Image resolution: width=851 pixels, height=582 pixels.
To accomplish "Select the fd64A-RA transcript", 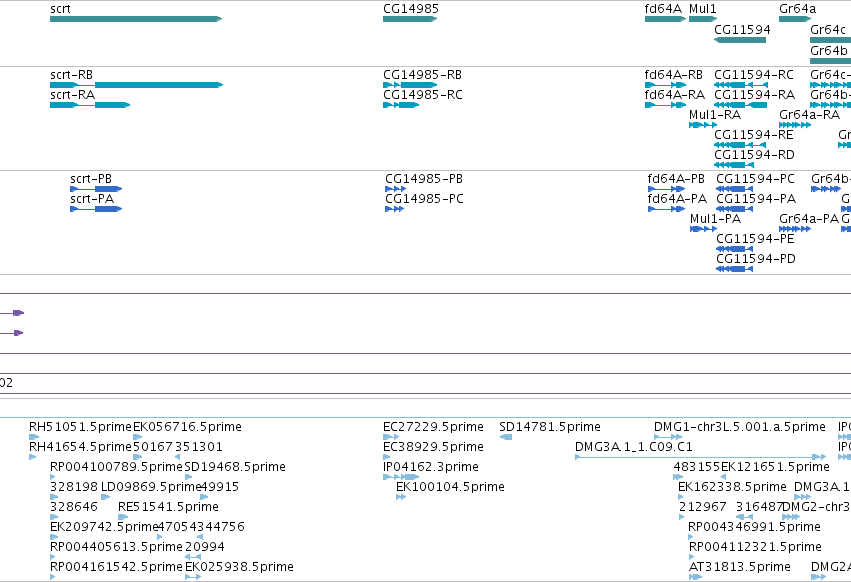I will (665, 105).
